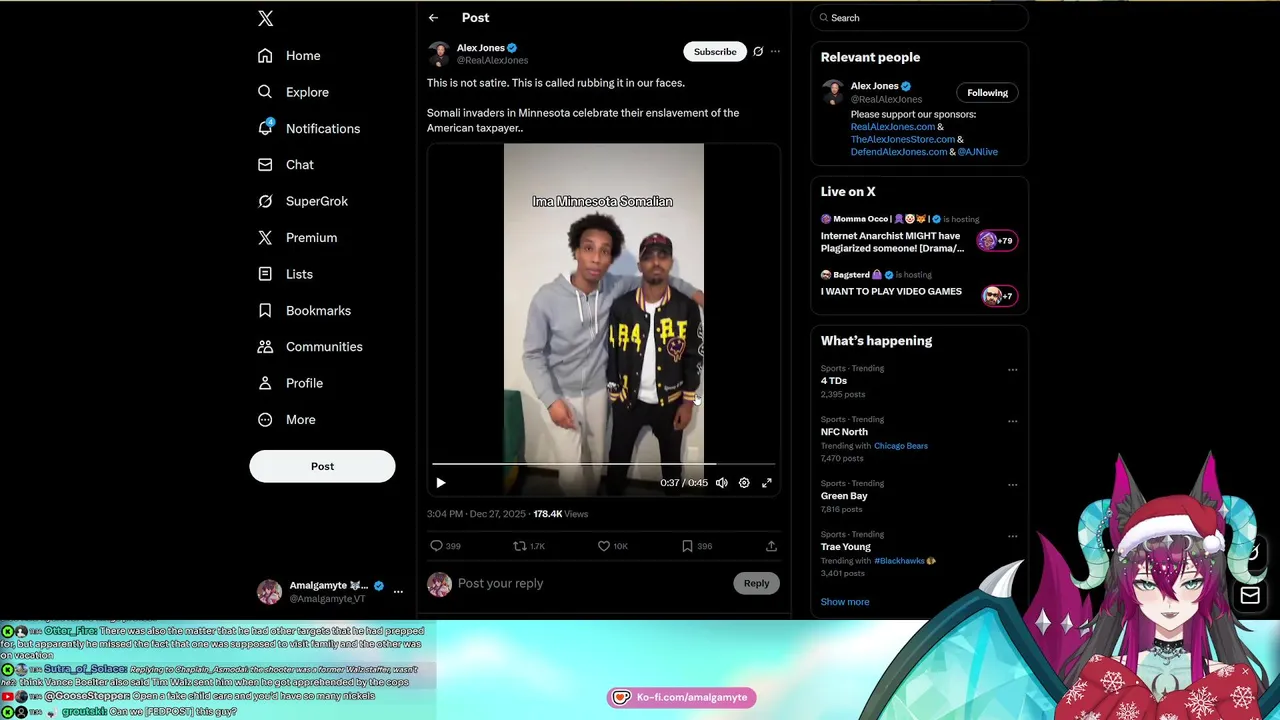Click the white Post button

(x=322, y=466)
